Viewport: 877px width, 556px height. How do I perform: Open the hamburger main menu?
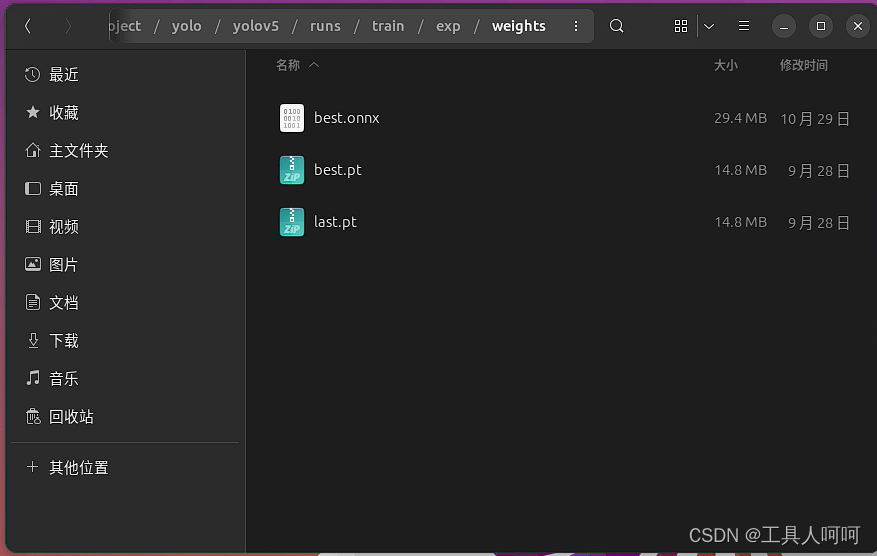[744, 26]
